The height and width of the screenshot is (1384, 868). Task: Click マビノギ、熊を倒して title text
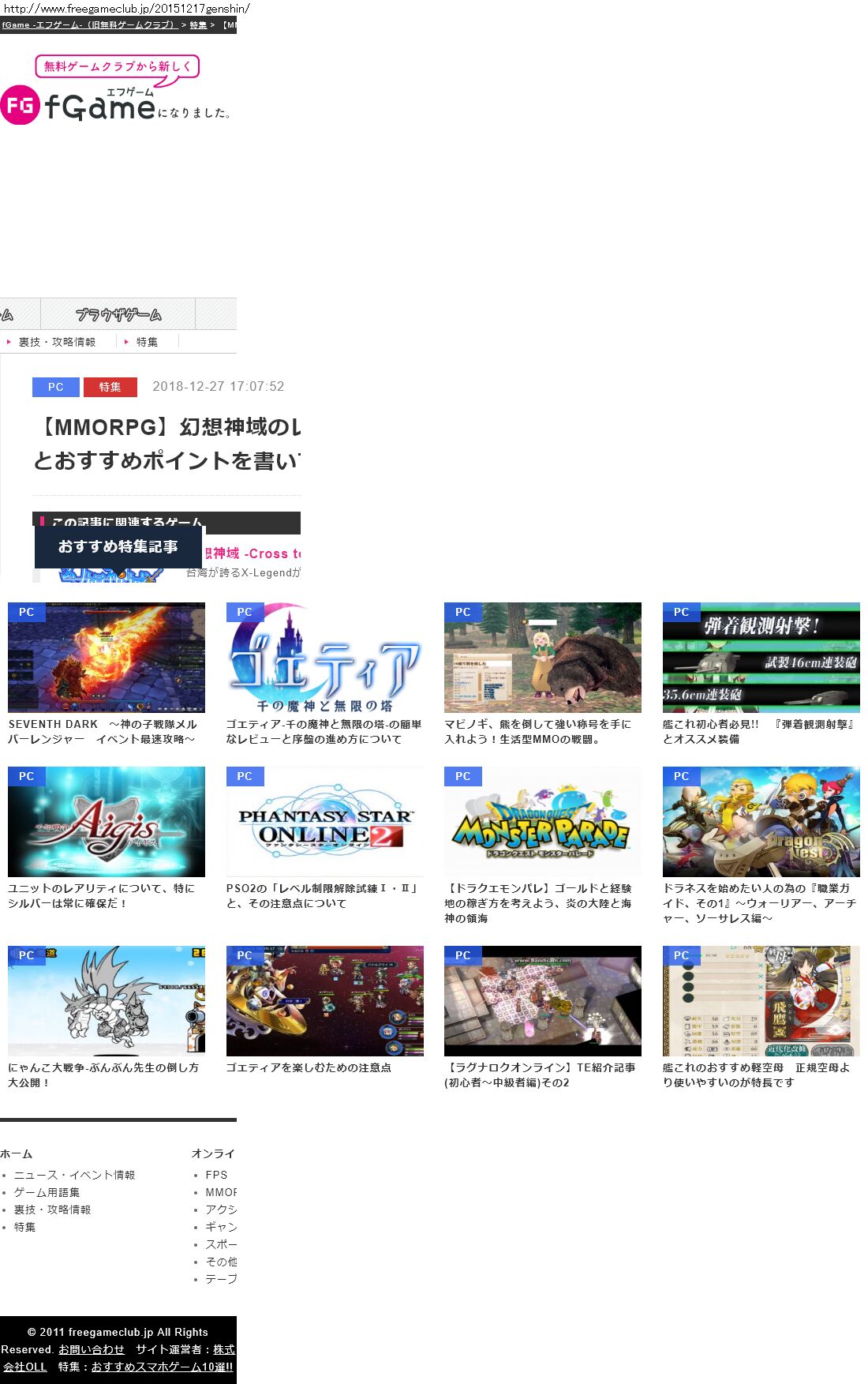[538, 732]
